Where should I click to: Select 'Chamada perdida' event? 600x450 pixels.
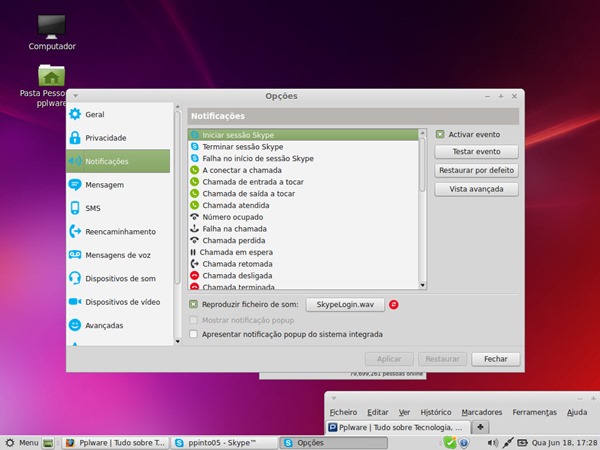point(303,240)
